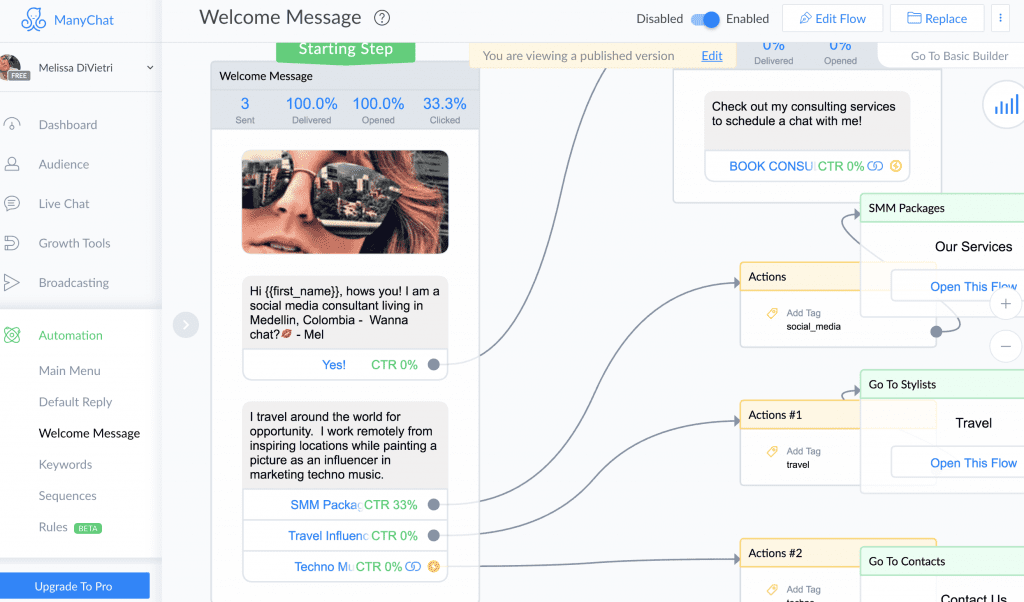The height and width of the screenshot is (602, 1024).
Task: Collapse the sidebar with arrow button
Action: [x=186, y=324]
